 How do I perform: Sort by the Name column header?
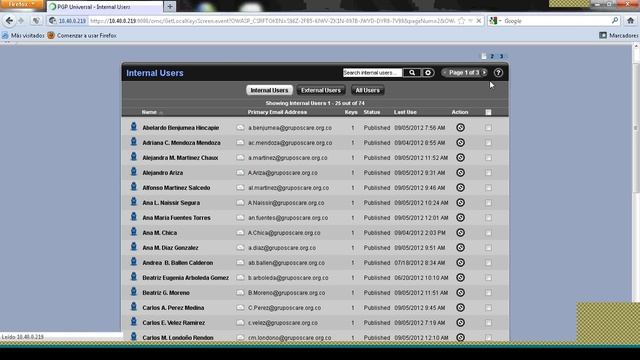pos(149,112)
